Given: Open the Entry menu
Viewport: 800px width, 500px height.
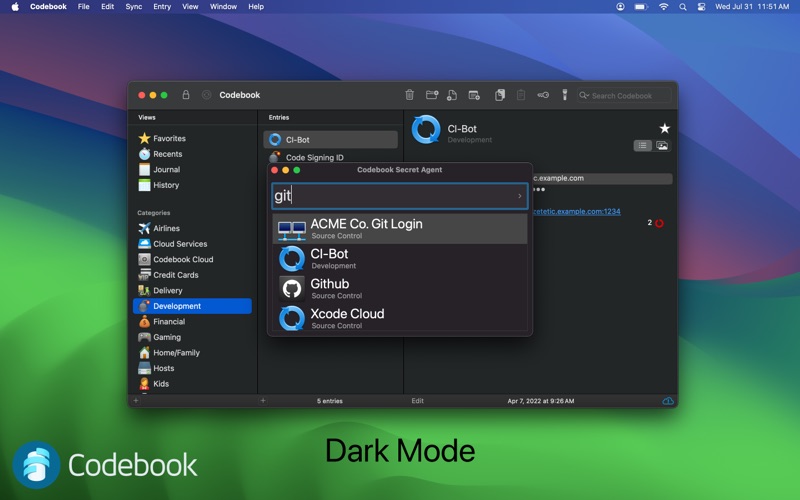Looking at the screenshot, I should tap(162, 7).
